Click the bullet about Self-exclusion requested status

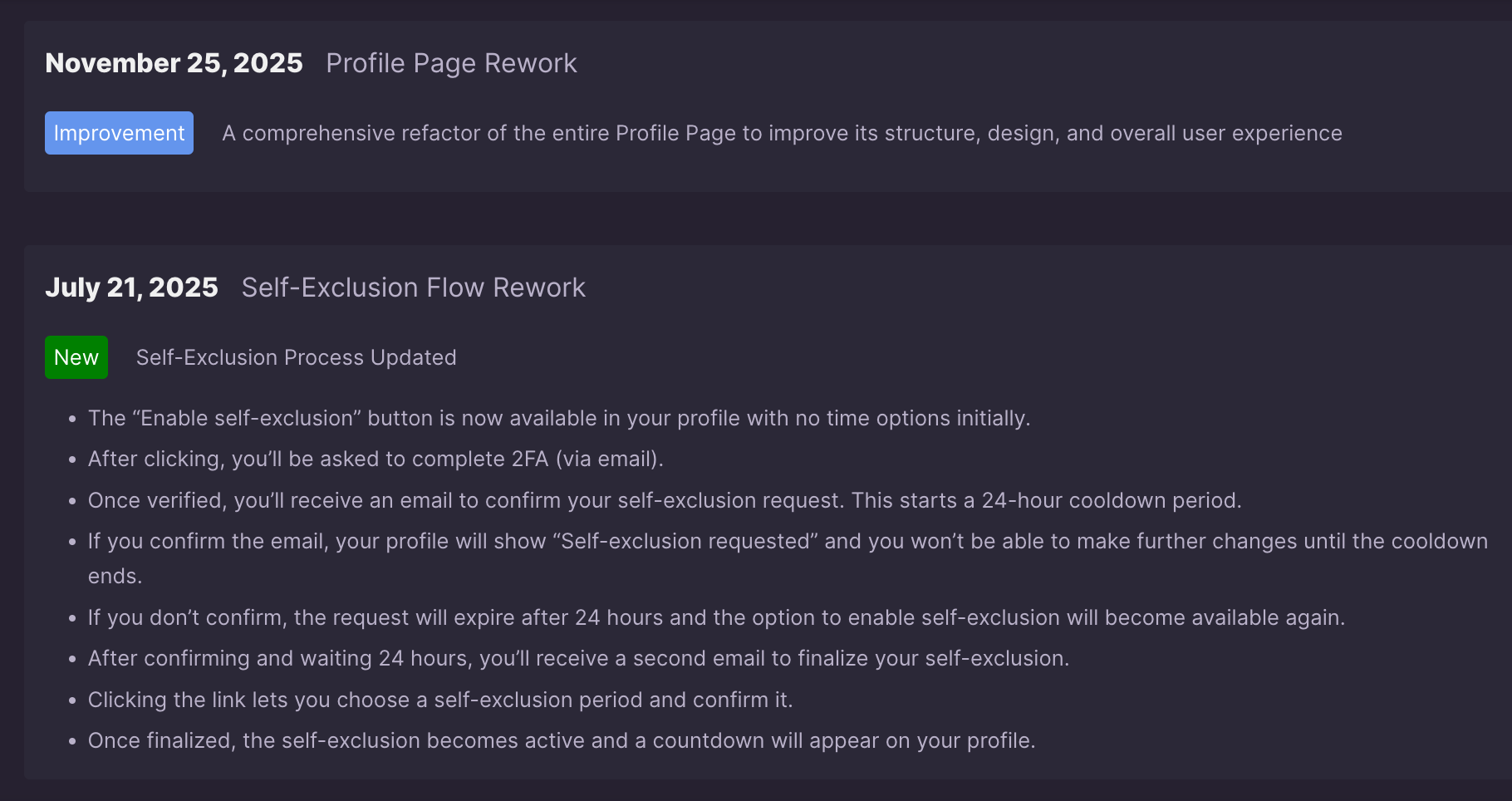[x=788, y=541]
